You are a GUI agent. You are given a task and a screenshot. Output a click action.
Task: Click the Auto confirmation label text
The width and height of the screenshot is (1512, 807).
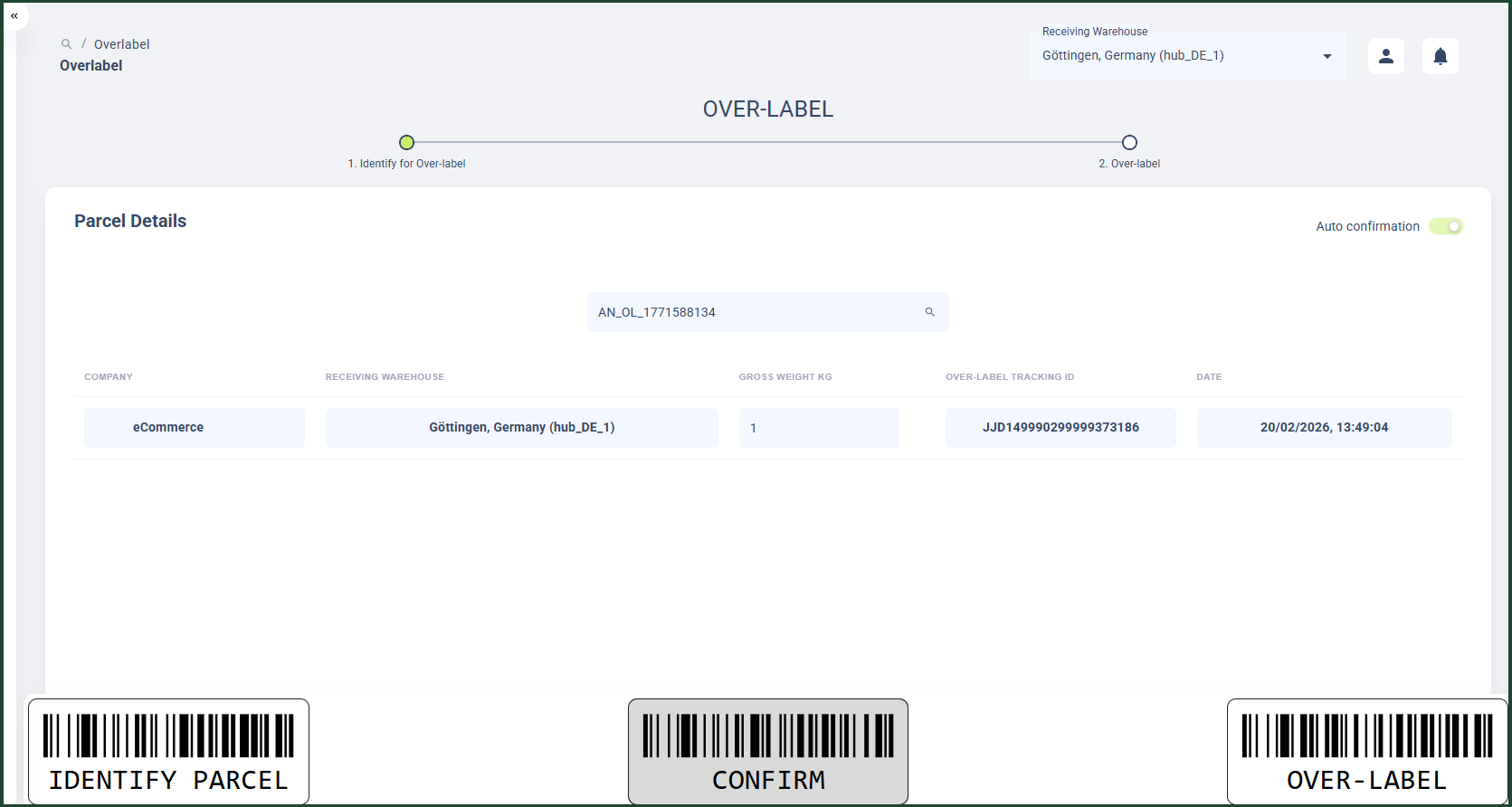(x=1367, y=226)
